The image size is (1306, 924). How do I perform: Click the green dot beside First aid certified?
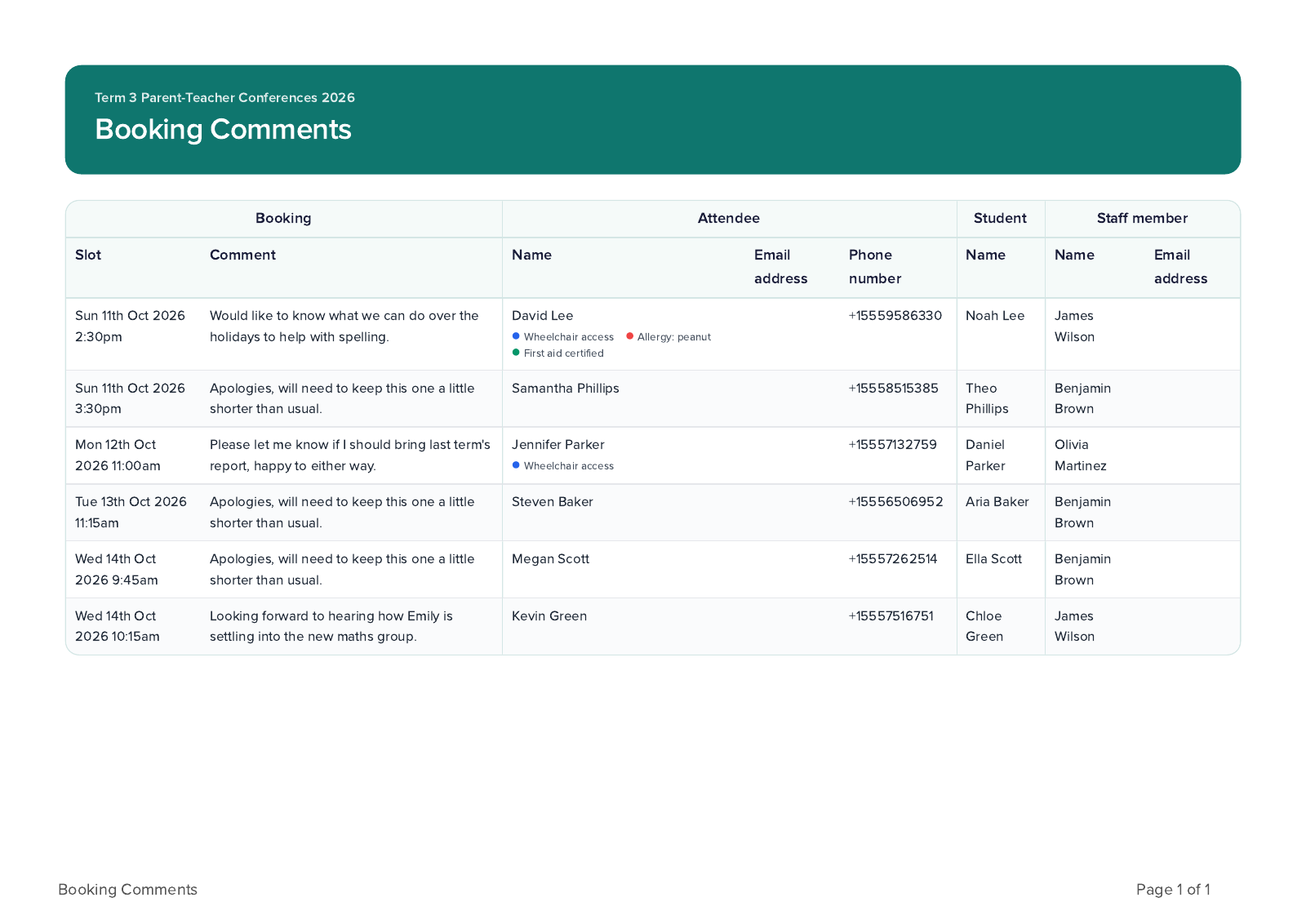[x=516, y=353]
